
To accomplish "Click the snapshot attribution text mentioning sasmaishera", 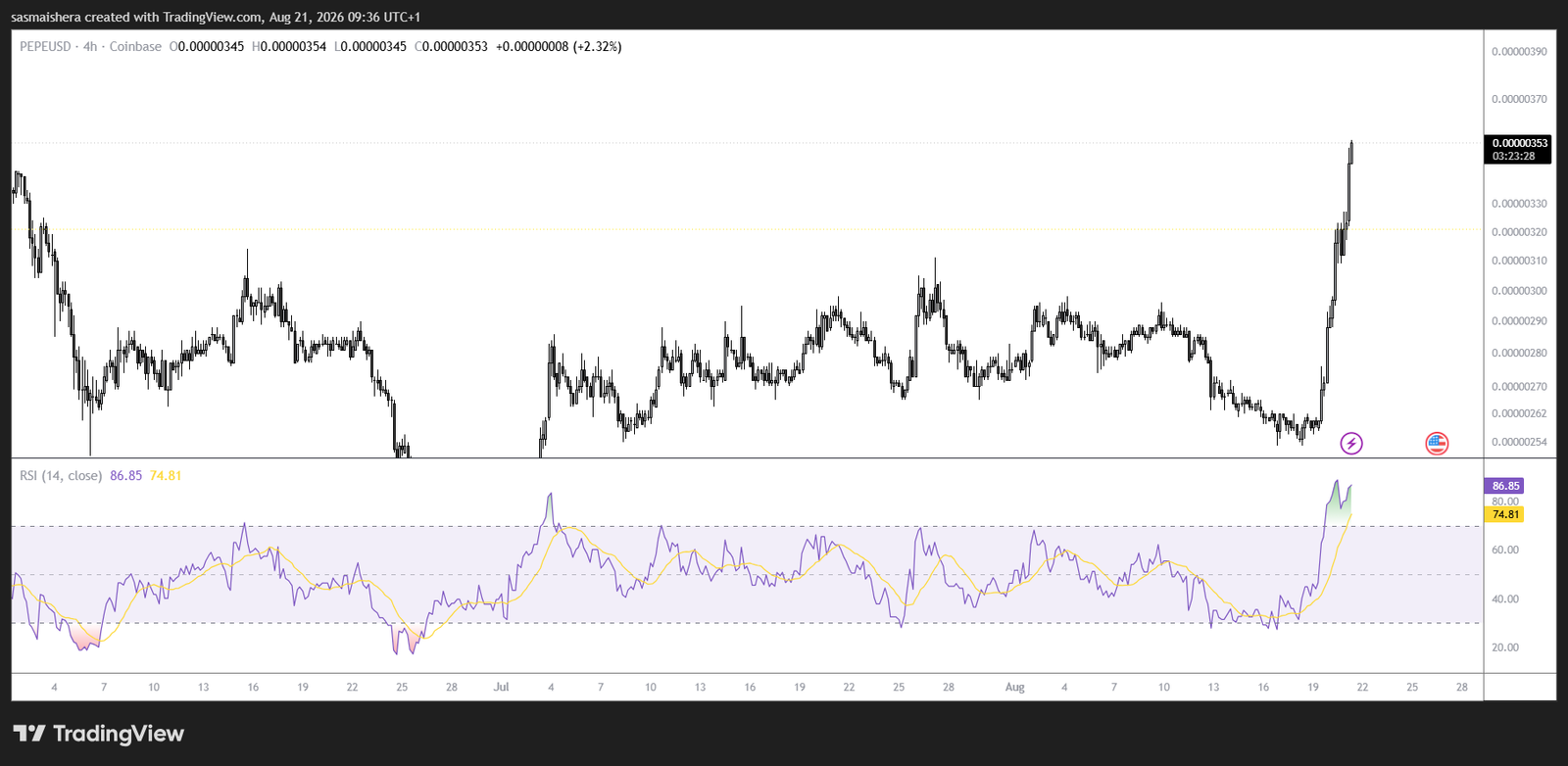I will click(x=216, y=17).
